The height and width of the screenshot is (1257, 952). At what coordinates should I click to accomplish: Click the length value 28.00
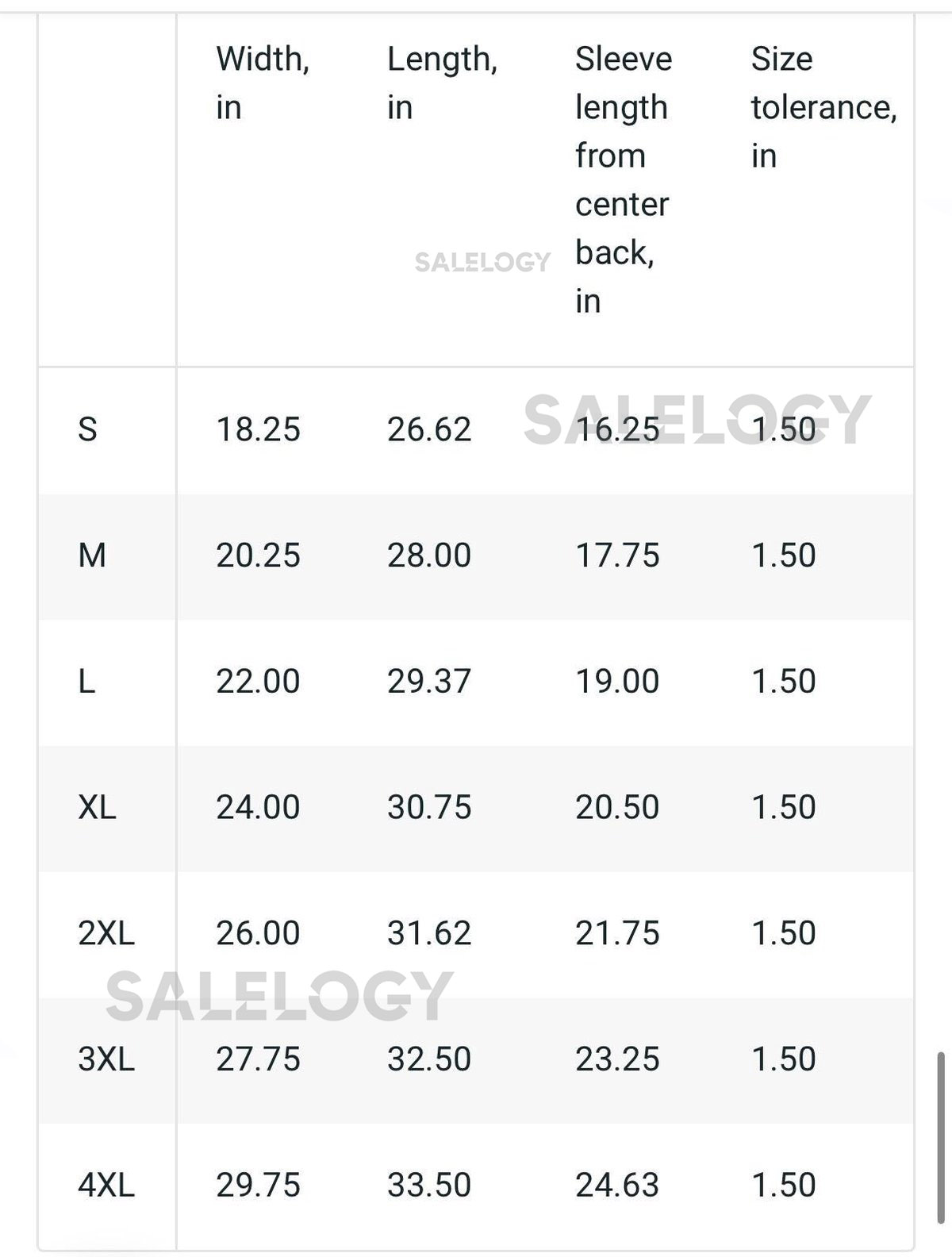click(429, 555)
